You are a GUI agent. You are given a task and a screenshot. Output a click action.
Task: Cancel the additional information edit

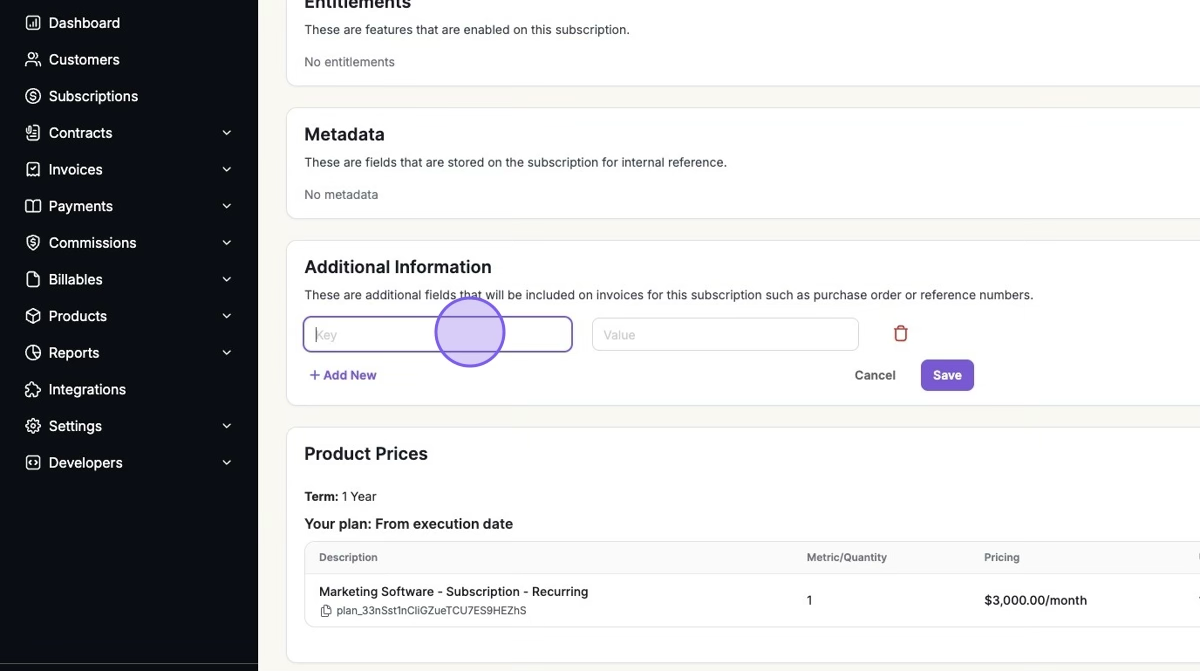click(875, 375)
